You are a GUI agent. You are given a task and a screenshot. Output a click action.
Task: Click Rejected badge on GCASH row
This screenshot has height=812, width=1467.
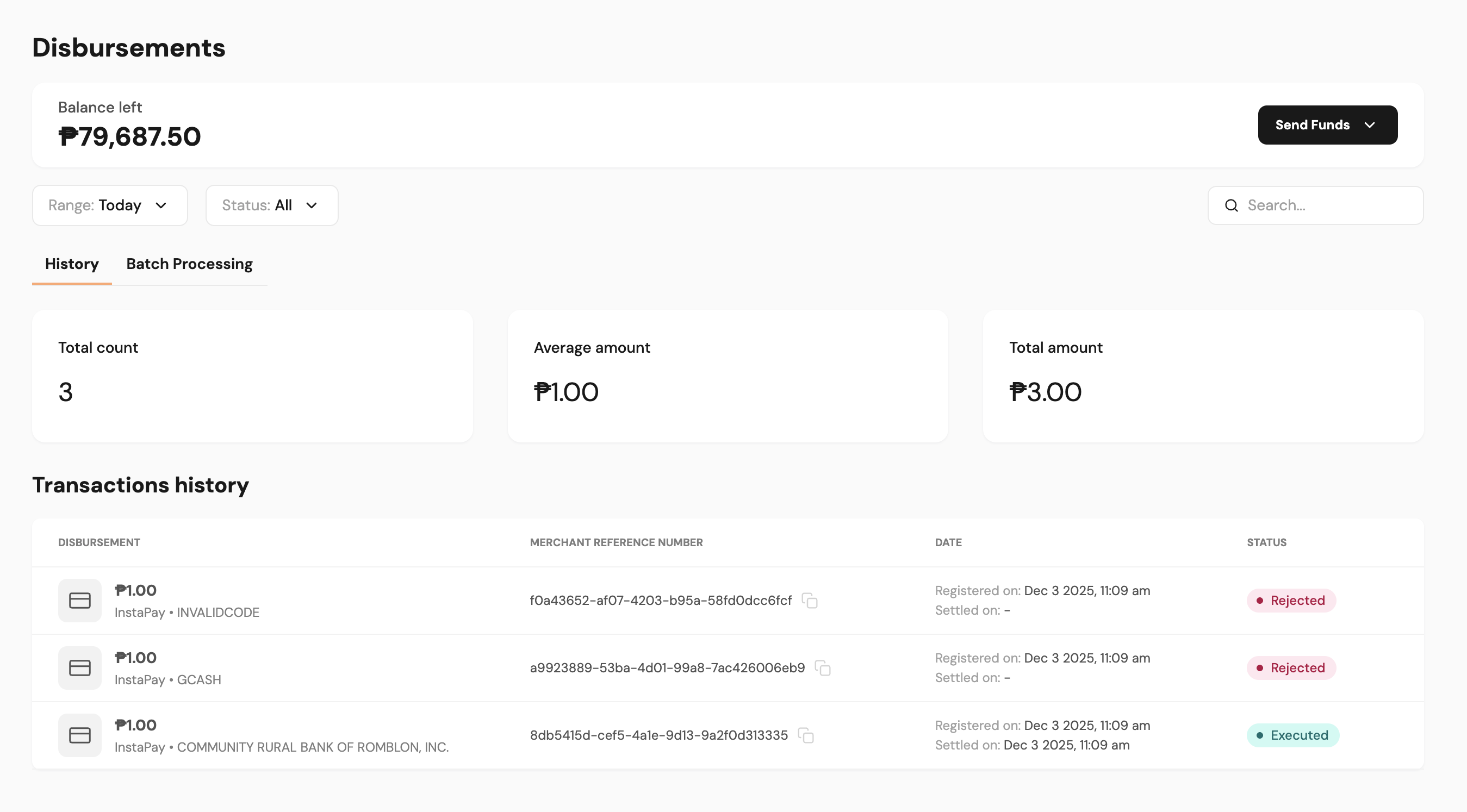[1290, 667]
